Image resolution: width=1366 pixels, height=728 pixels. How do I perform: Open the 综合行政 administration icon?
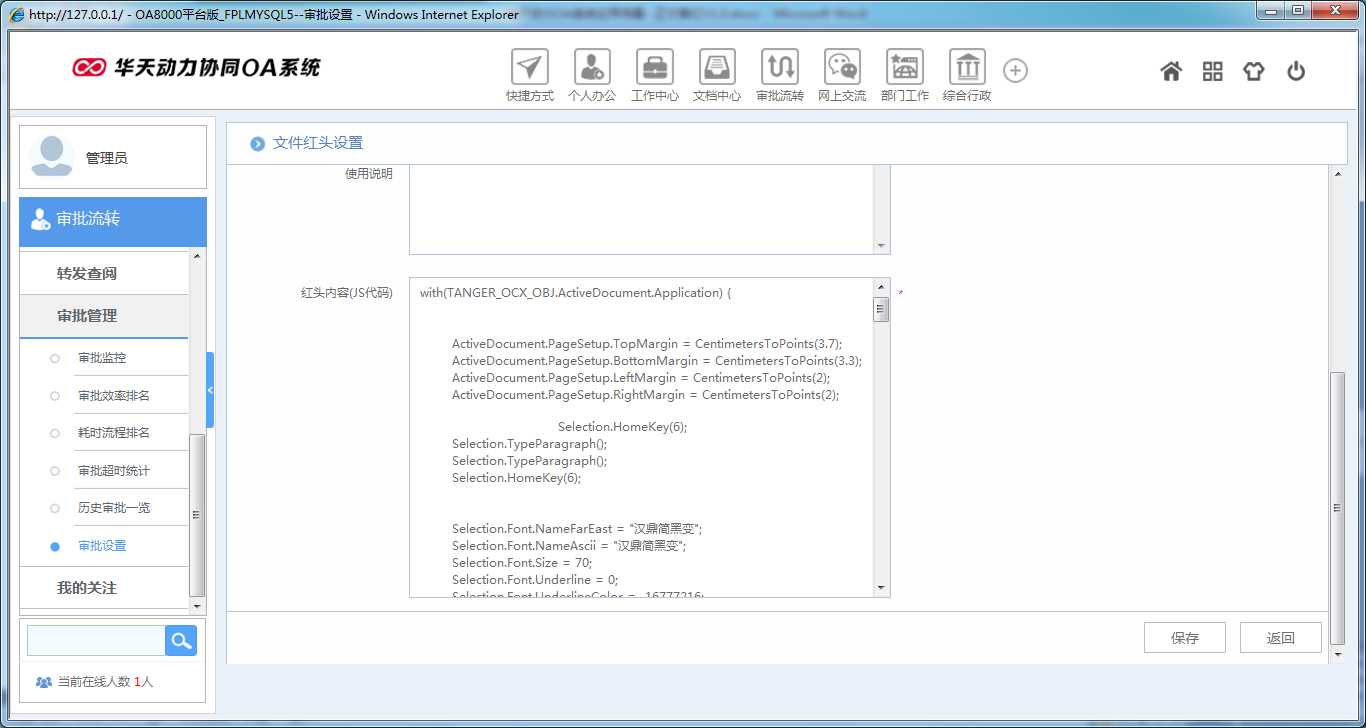point(967,68)
